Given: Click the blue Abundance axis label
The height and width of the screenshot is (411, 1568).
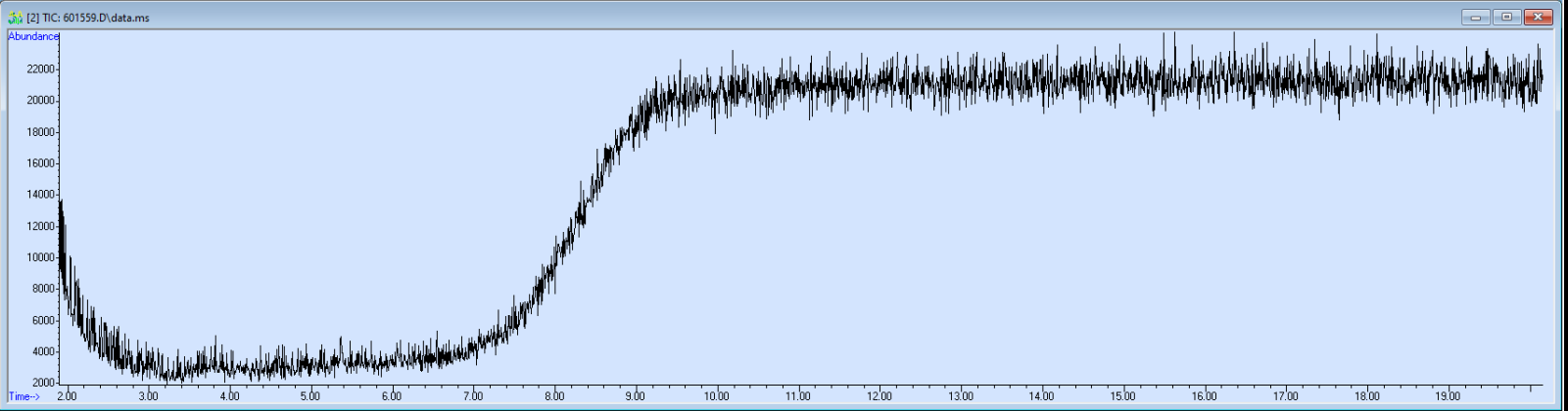Looking at the screenshot, I should pyautogui.click(x=33, y=36).
